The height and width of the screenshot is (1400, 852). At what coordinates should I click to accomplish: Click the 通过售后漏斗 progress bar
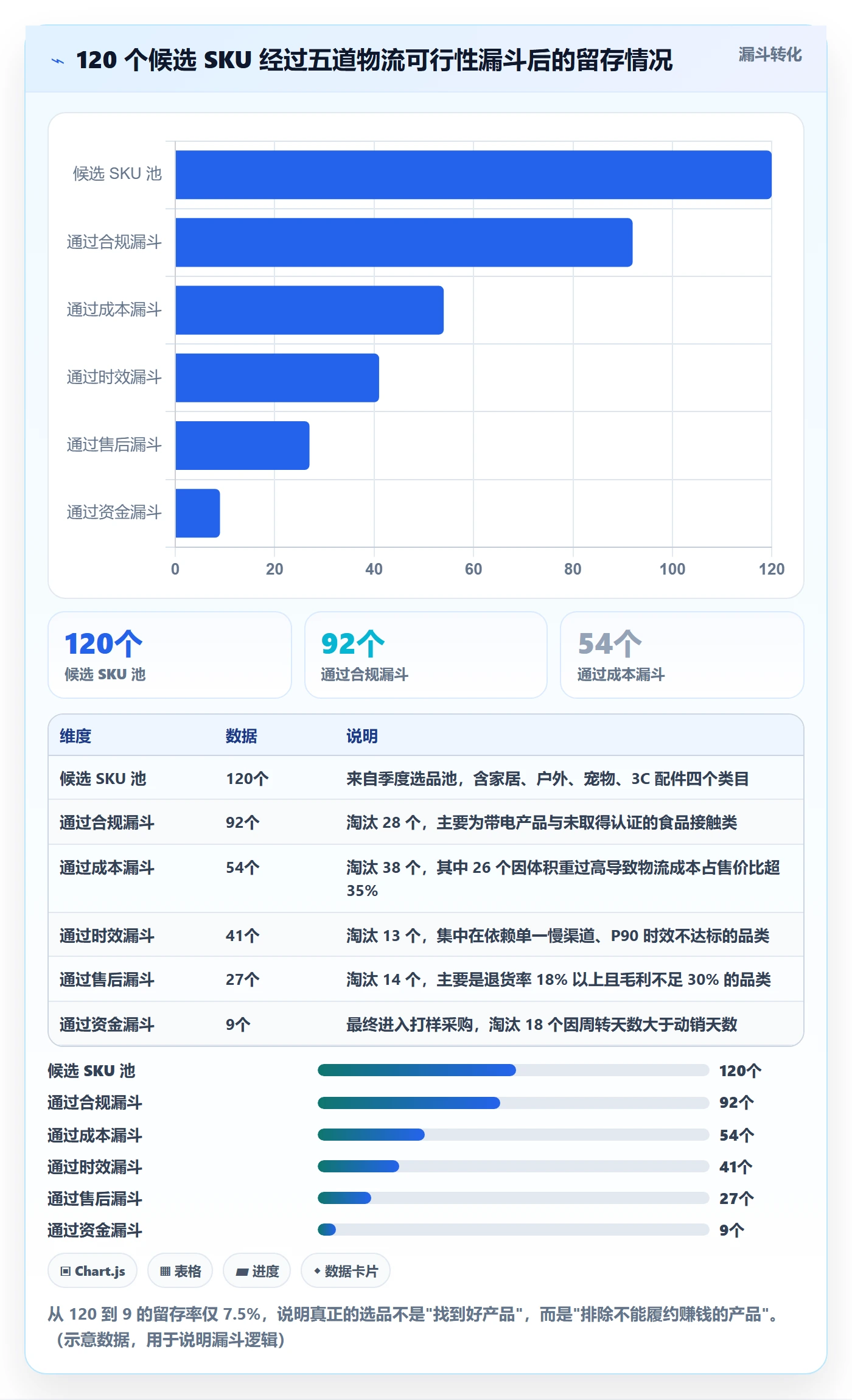[513, 1198]
